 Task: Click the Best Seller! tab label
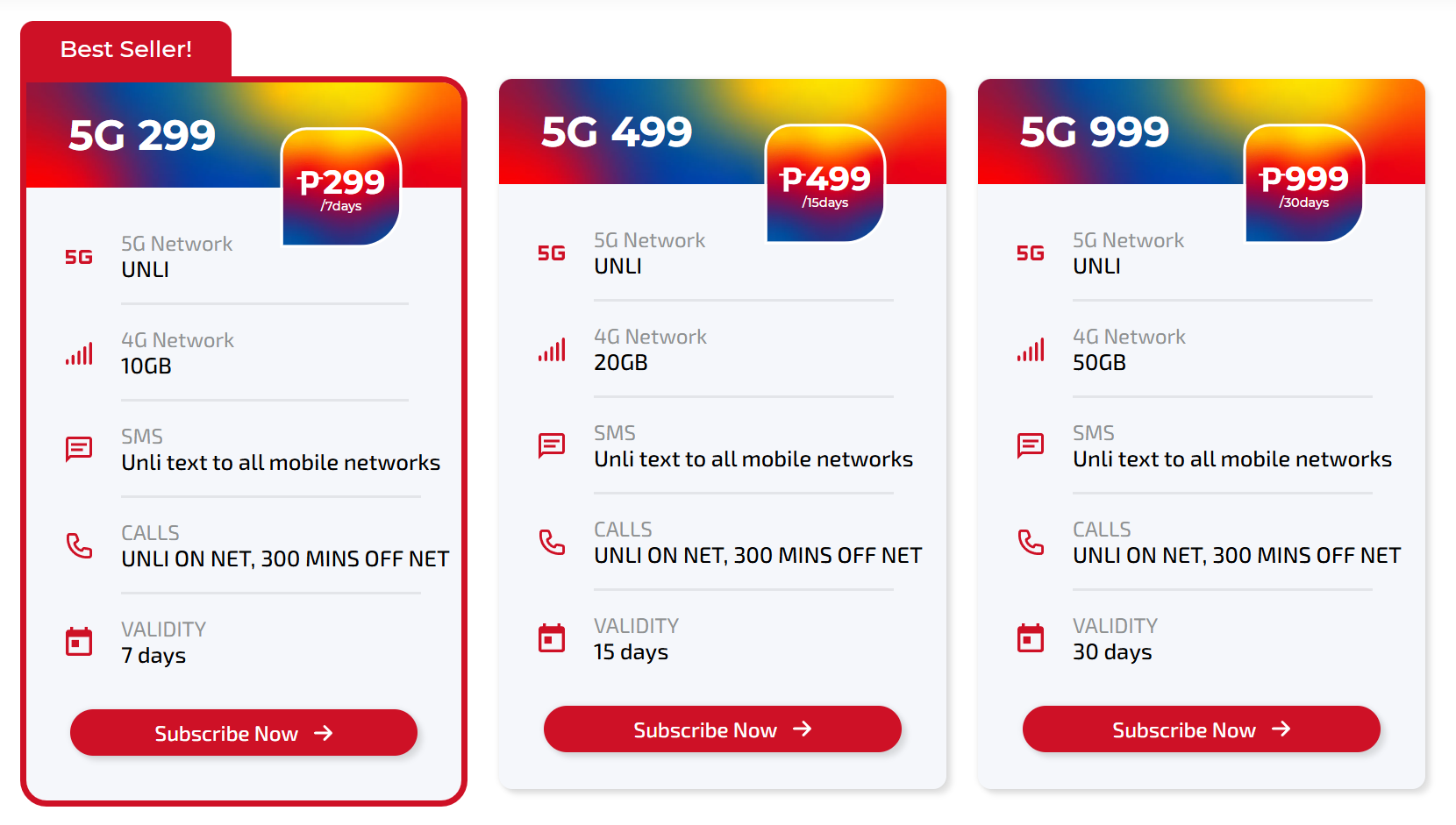[126, 49]
